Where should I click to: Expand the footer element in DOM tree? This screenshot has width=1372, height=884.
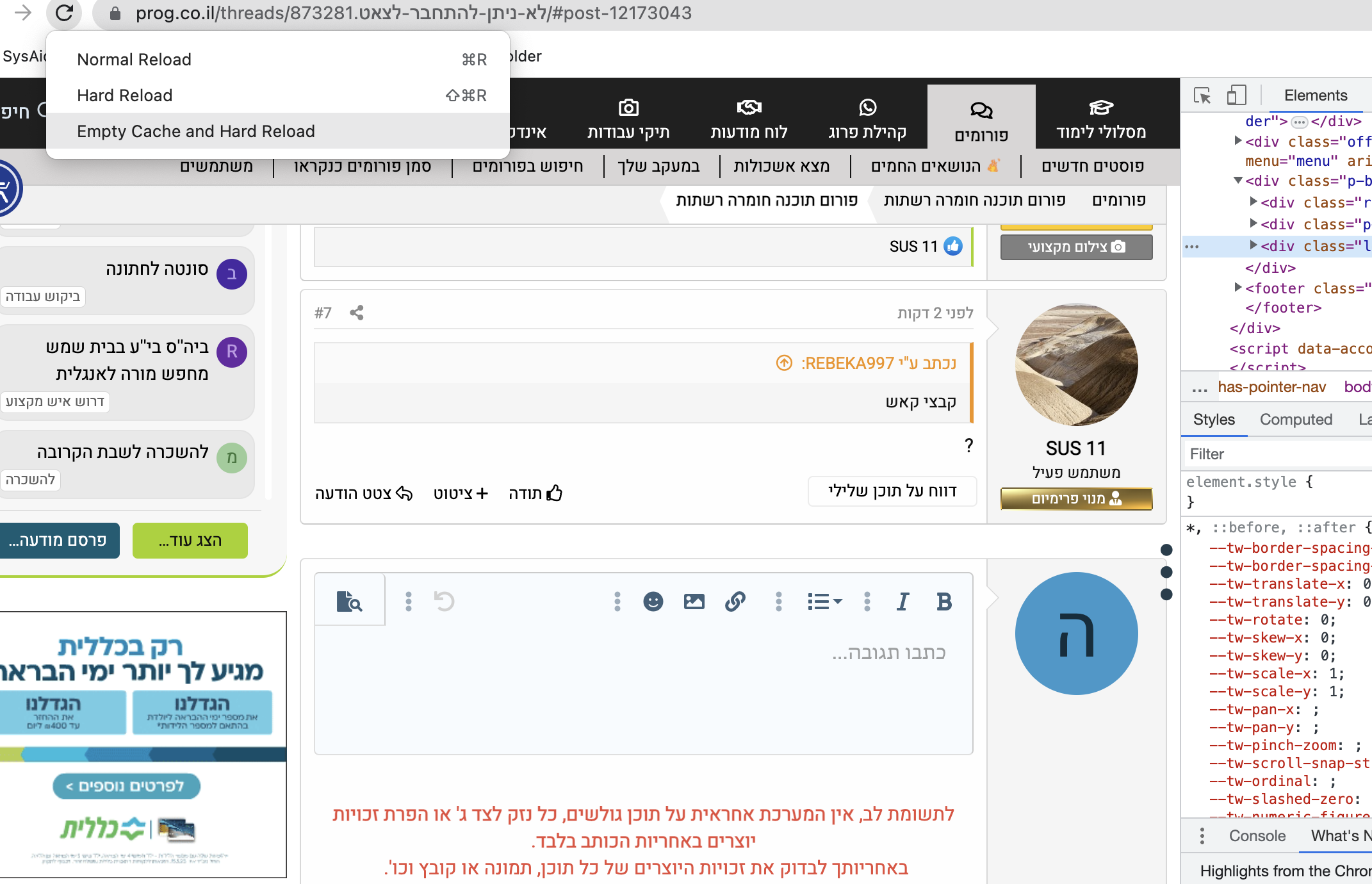[1238, 288]
